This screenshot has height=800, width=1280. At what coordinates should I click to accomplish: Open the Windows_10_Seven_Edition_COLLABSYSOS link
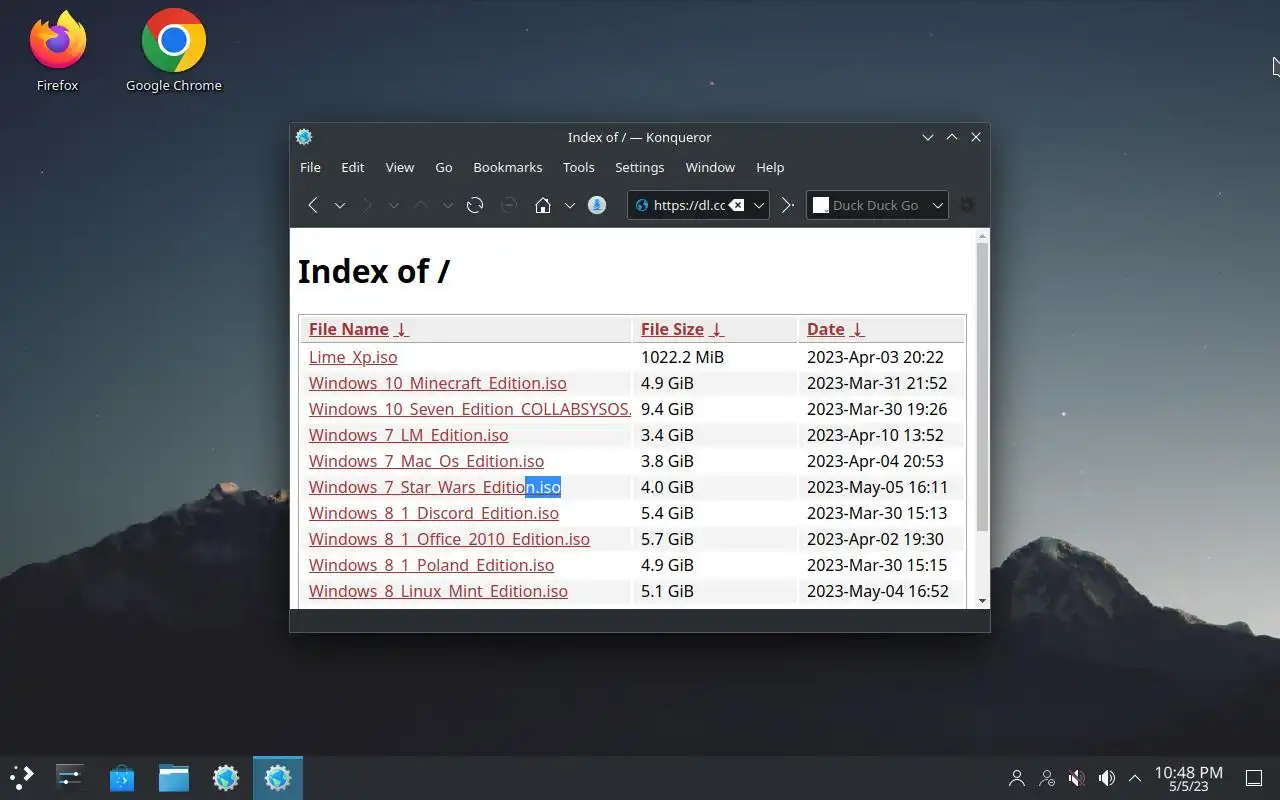tap(469, 409)
